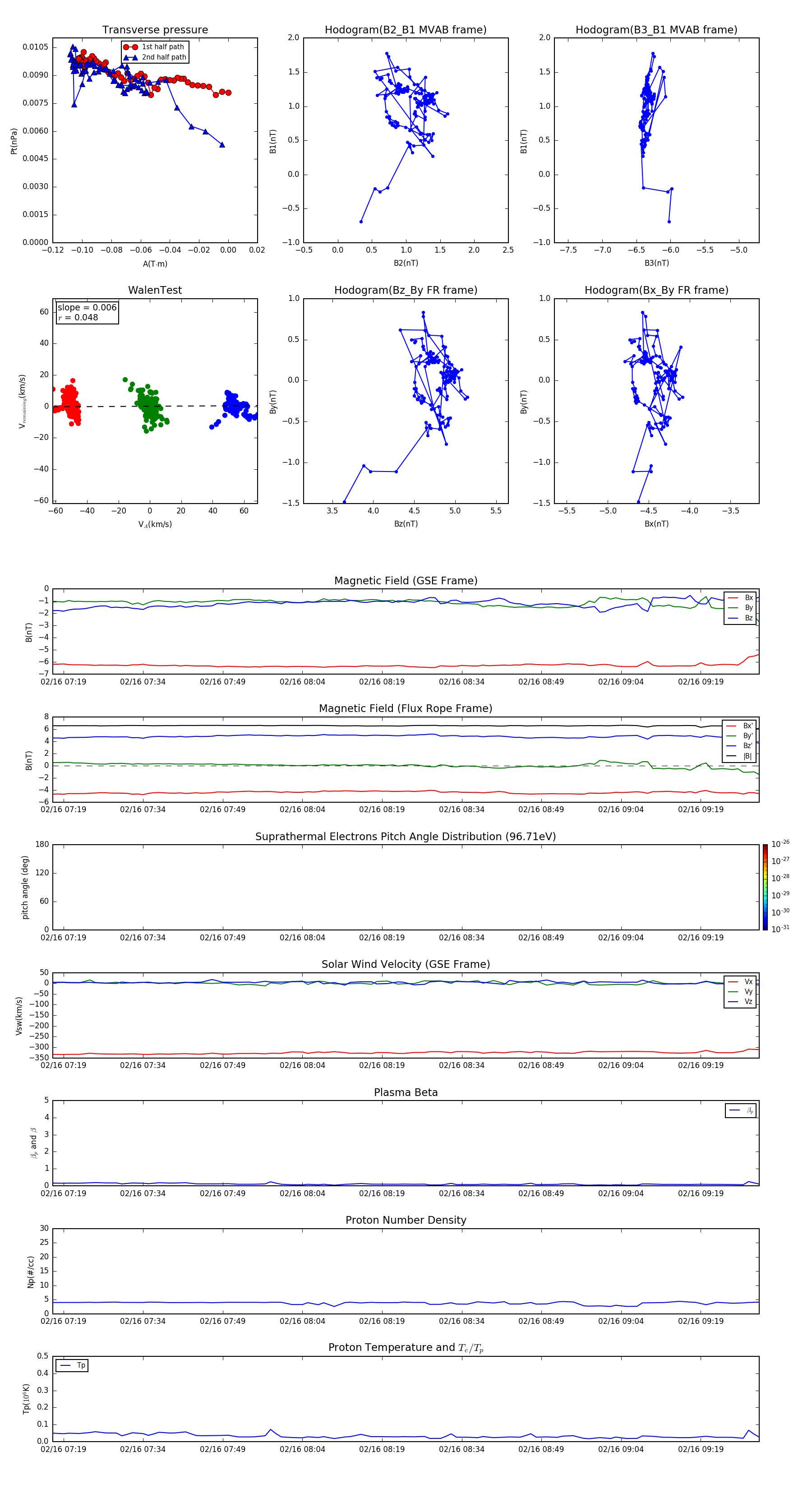The width and height of the screenshot is (812, 1489).
Task: Click the "Transverse pressure" plot title
Action: click(155, 29)
